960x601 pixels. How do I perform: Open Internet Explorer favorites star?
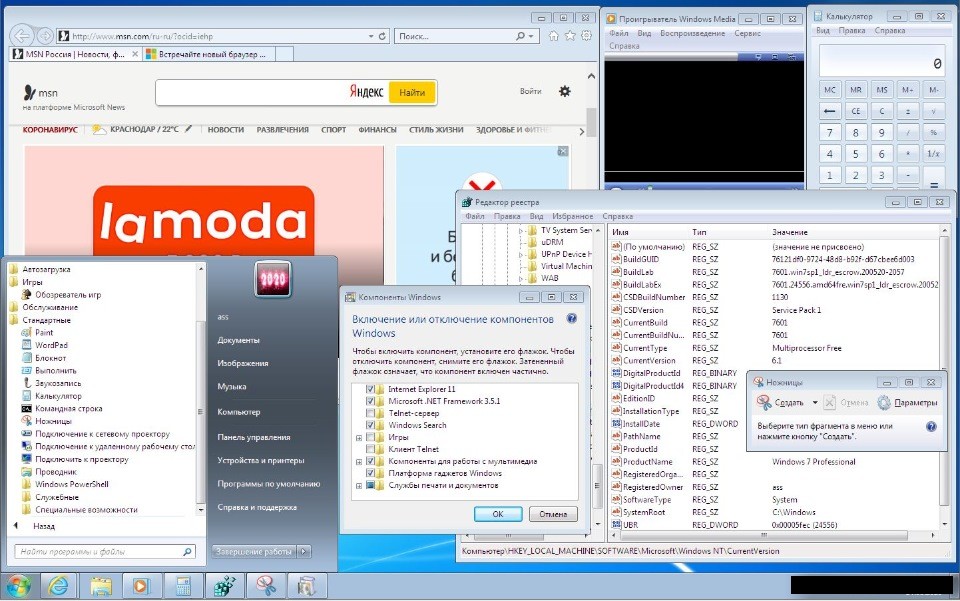tap(570, 36)
